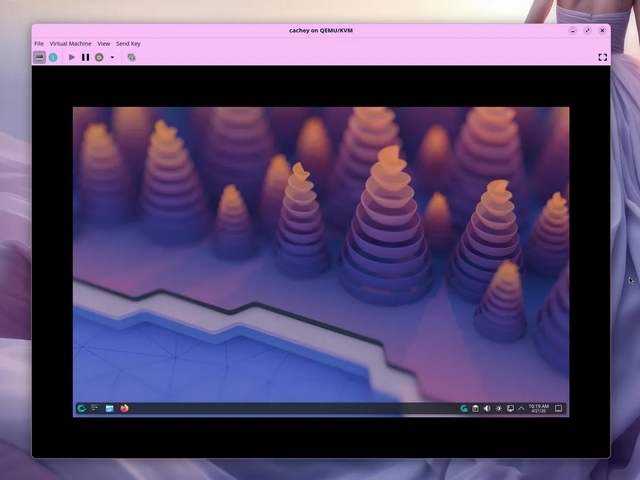This screenshot has width=640, height=480.
Task: Power on the virtual machine play button
Action: (x=72, y=57)
